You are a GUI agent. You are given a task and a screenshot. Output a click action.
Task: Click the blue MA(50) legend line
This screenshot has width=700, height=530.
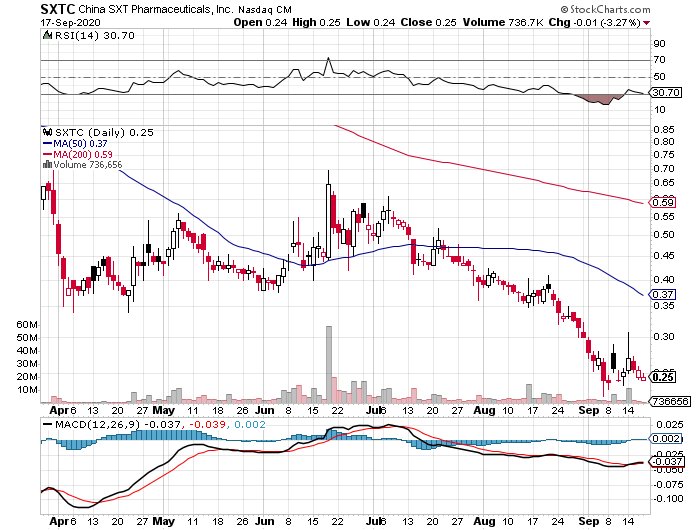47,143
